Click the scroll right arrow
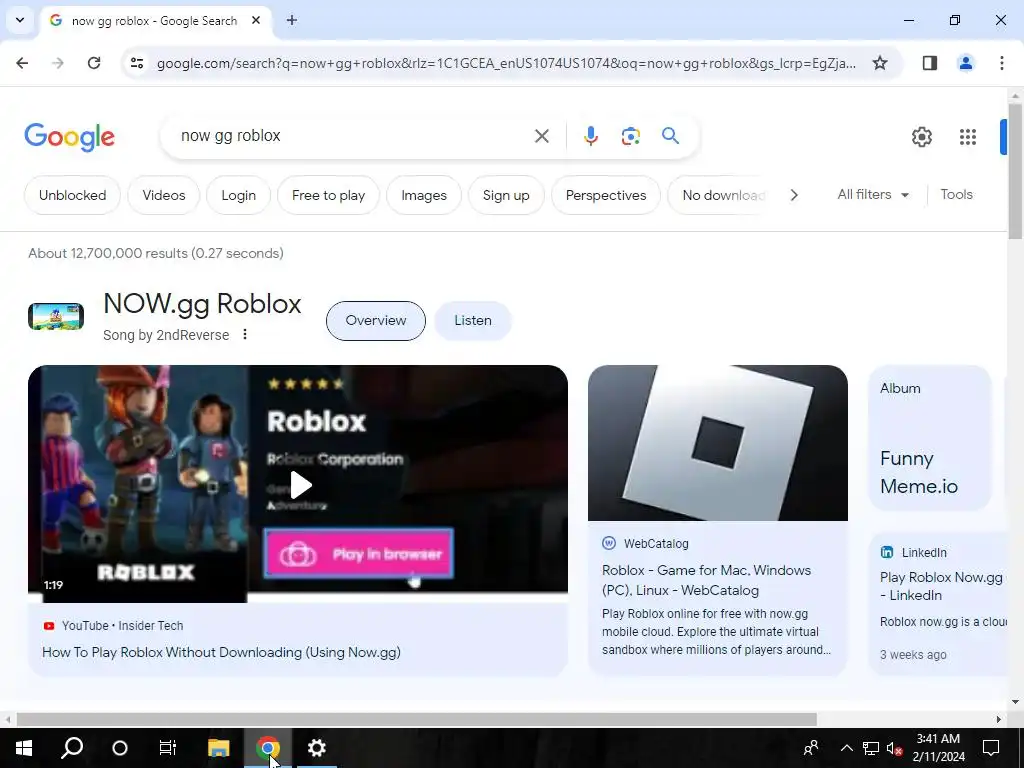The width and height of the screenshot is (1024, 768). 998,719
